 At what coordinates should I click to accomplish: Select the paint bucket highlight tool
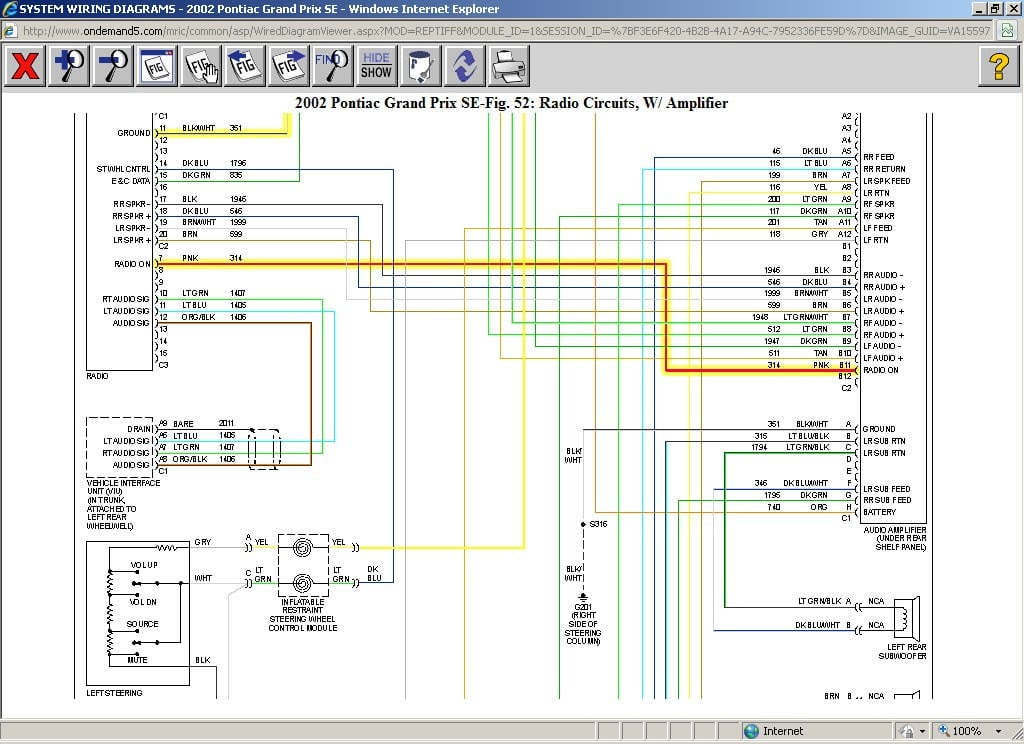pyautogui.click(x=421, y=65)
